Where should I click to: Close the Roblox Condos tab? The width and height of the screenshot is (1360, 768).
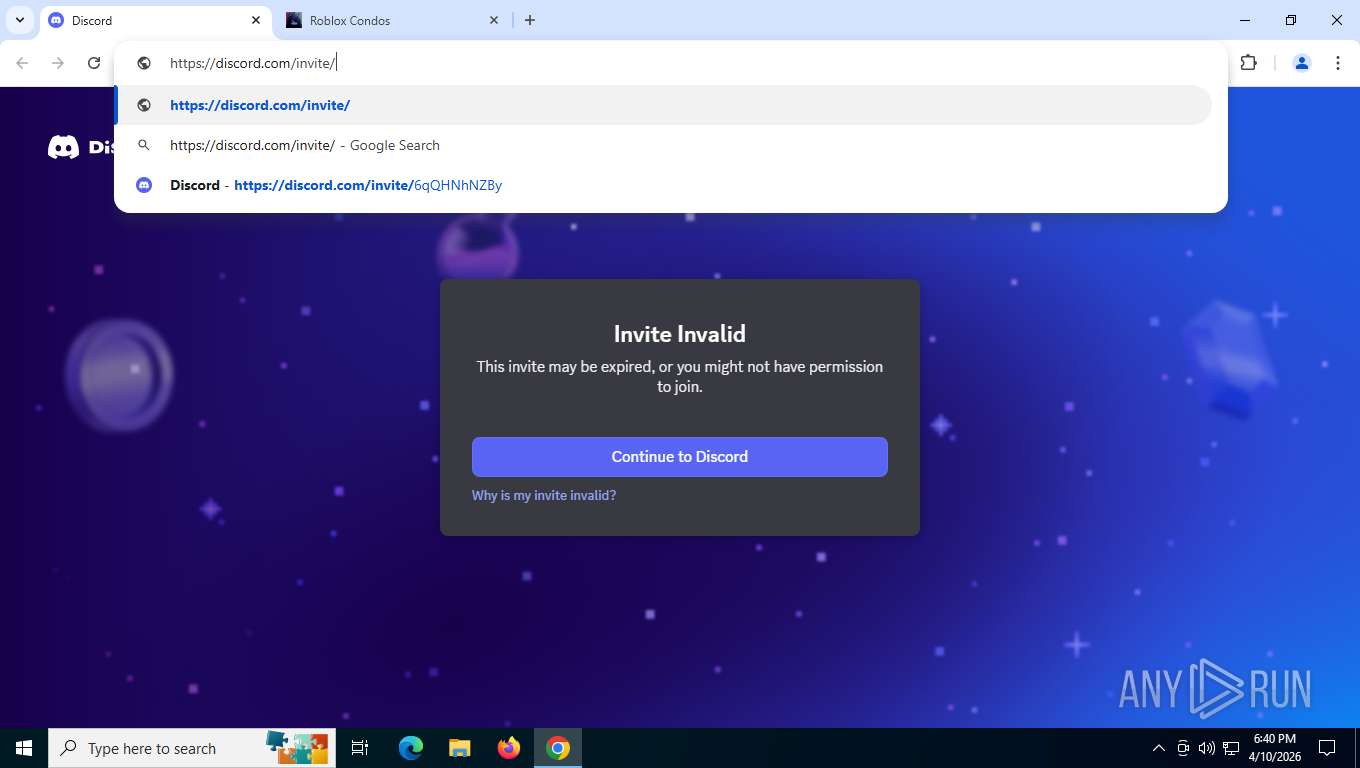(494, 20)
